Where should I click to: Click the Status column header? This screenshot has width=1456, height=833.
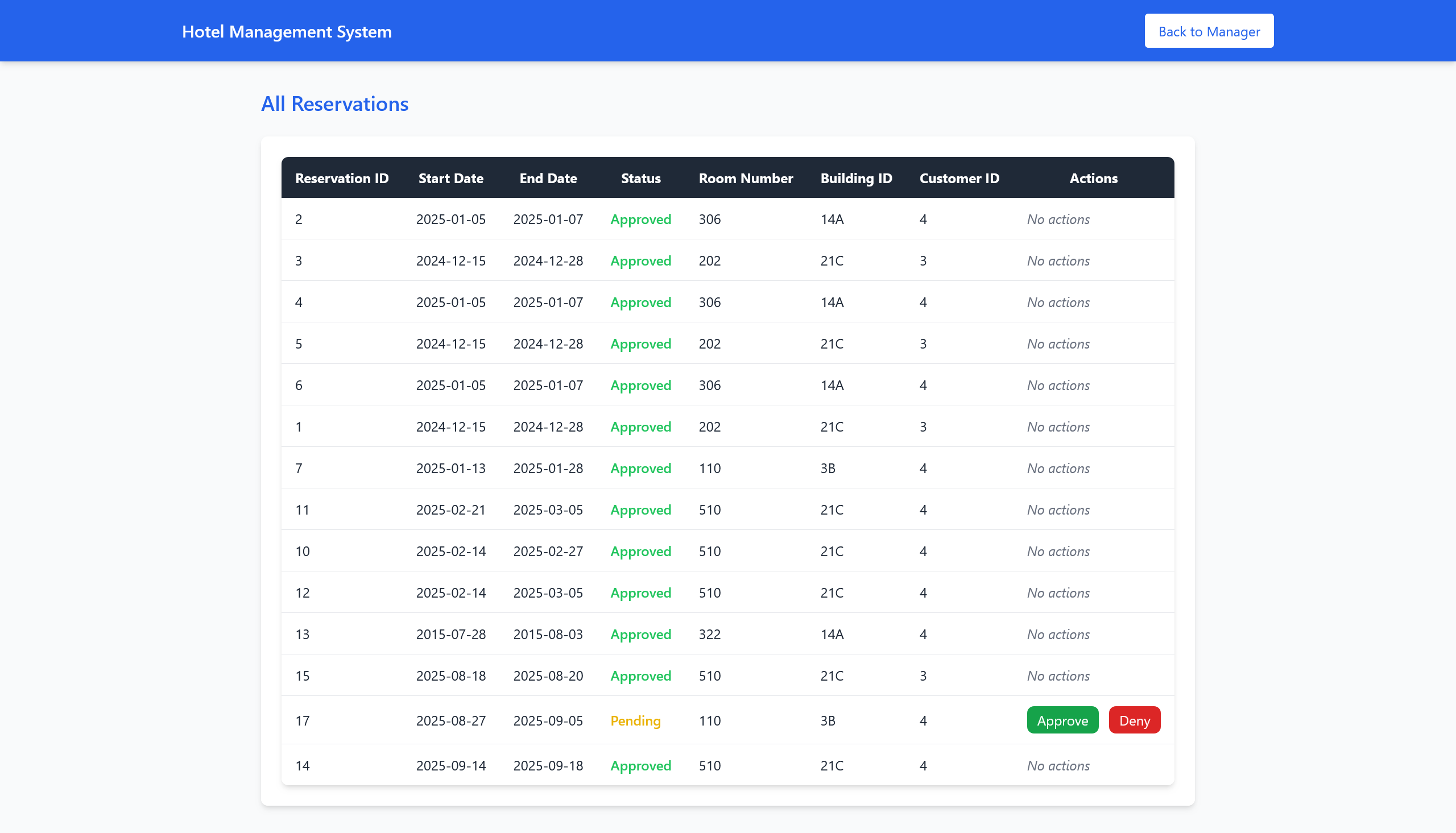(x=640, y=178)
